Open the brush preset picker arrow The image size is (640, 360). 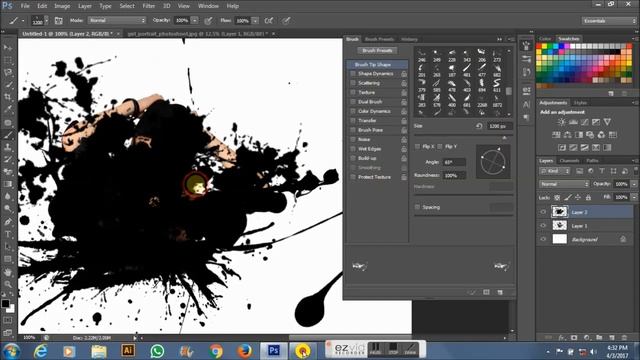point(46,20)
